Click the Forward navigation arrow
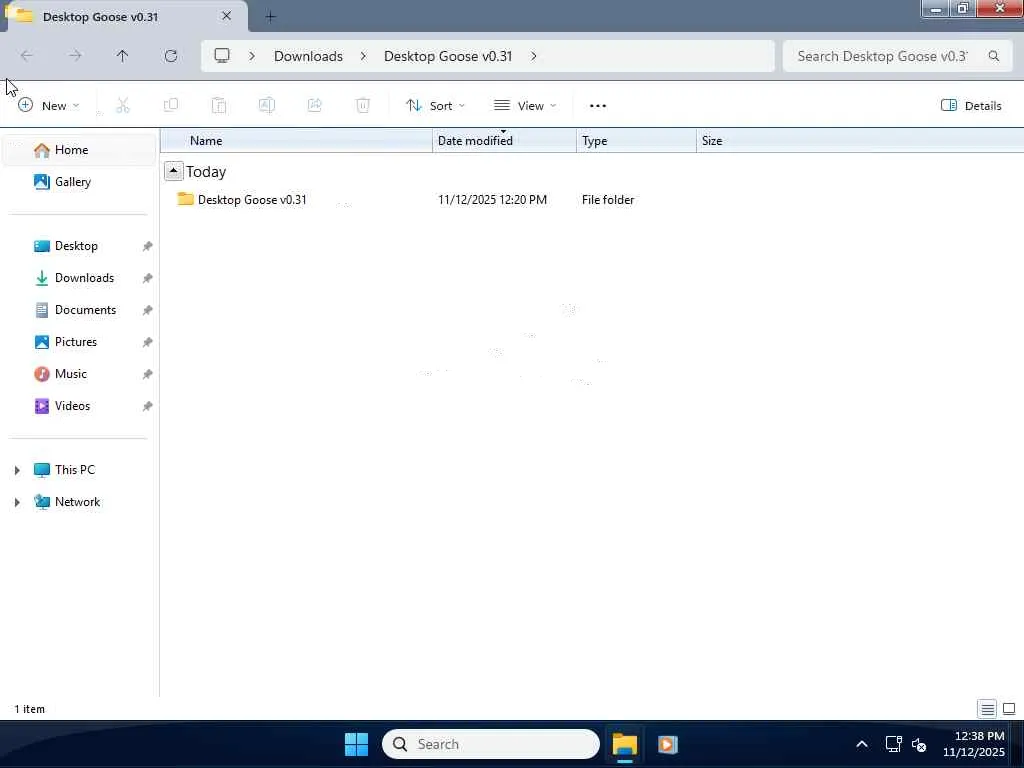Viewport: 1024px width, 768px height. click(75, 56)
